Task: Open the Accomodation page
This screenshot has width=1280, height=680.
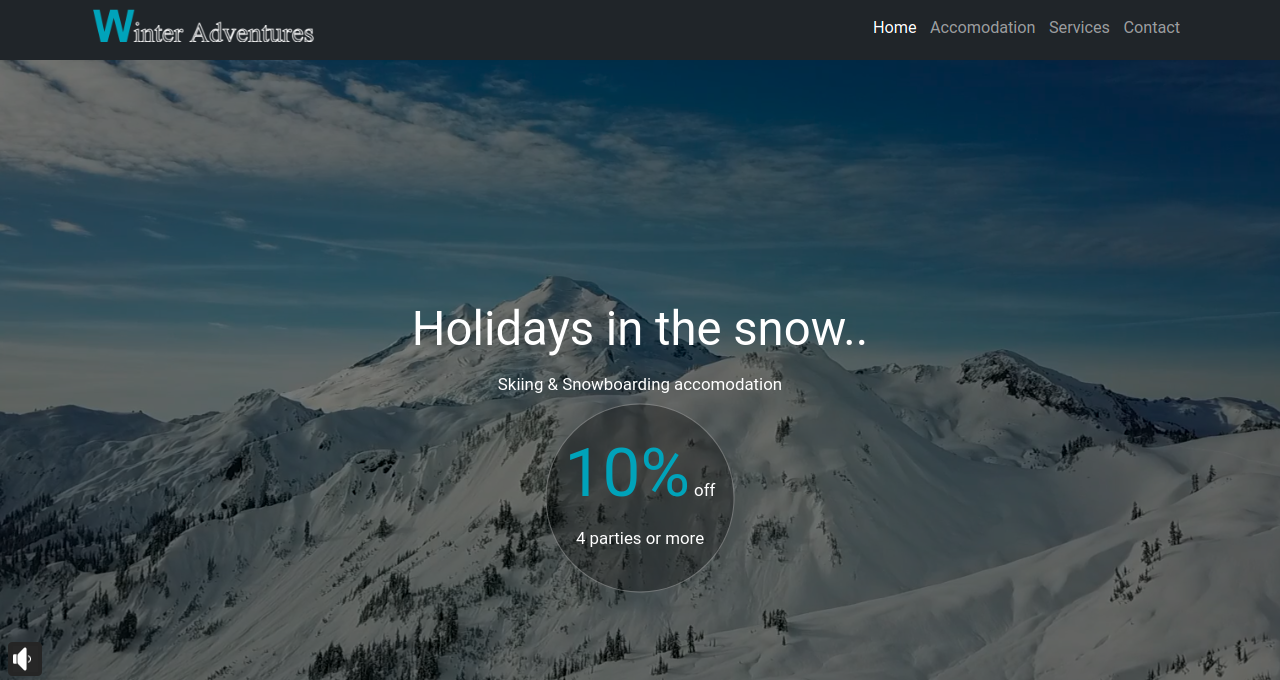Action: pyautogui.click(x=982, y=28)
